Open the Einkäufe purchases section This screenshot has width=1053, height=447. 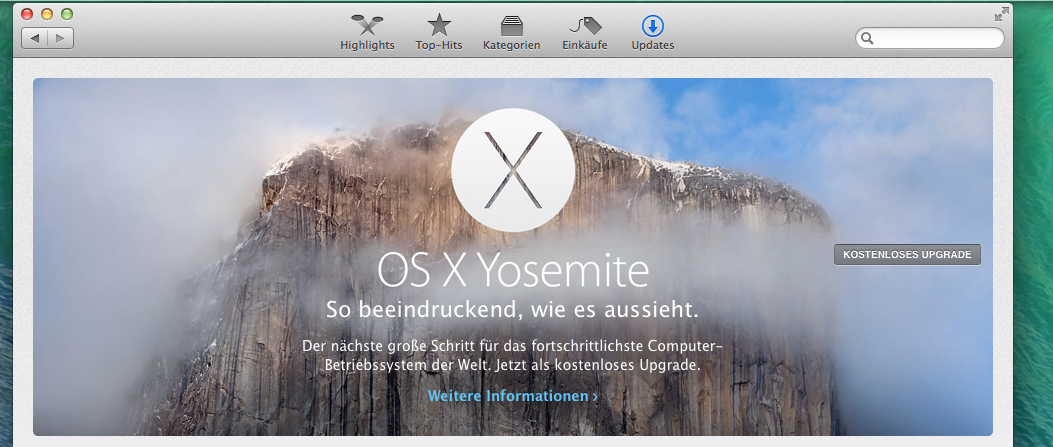click(x=584, y=33)
